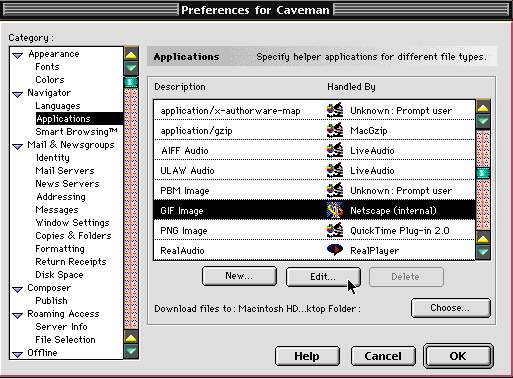This screenshot has height=379, width=513.
Task: Click the LiveAudio icon in ULAW Audio row
Action: pos(335,170)
